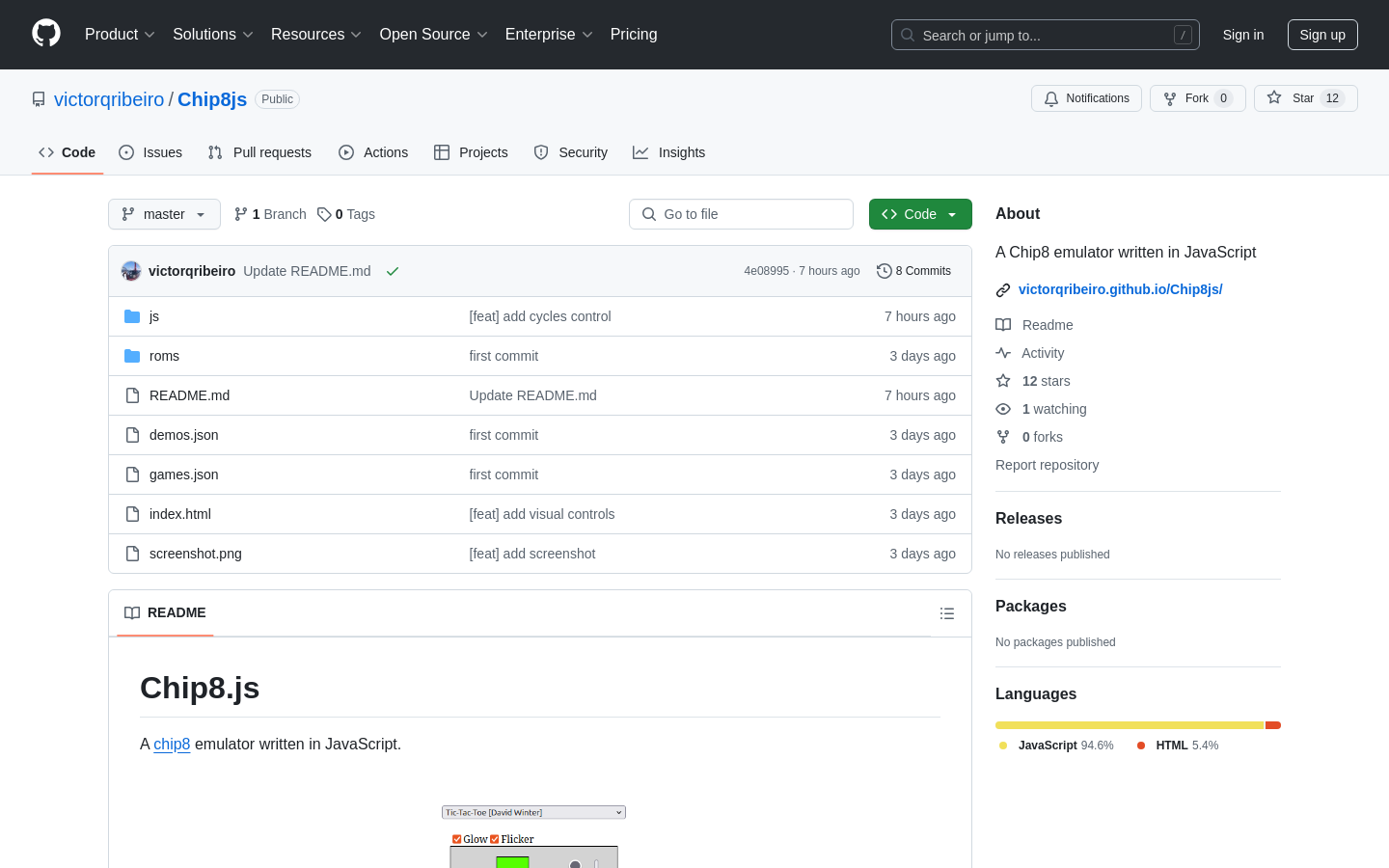Click the commit history clock icon

(x=884, y=271)
